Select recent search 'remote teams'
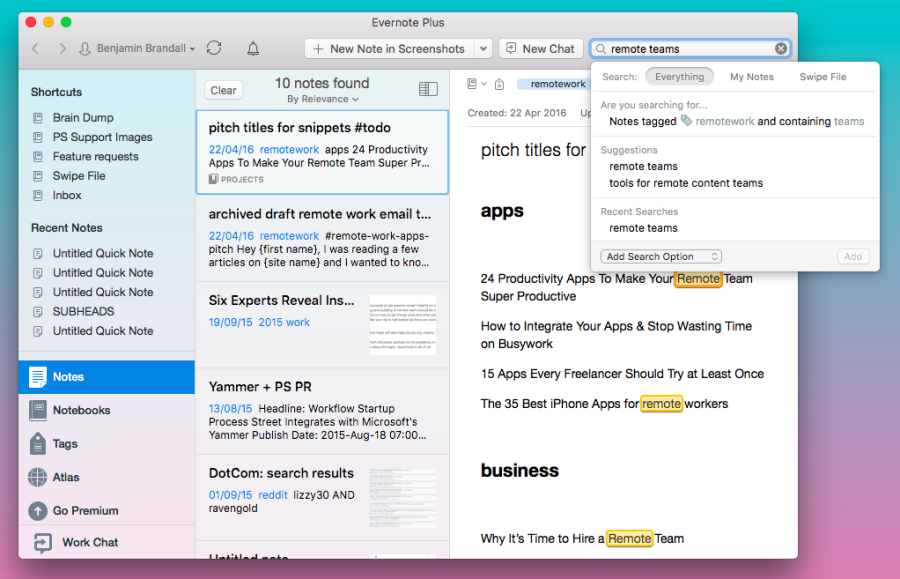The image size is (900, 579). (643, 228)
